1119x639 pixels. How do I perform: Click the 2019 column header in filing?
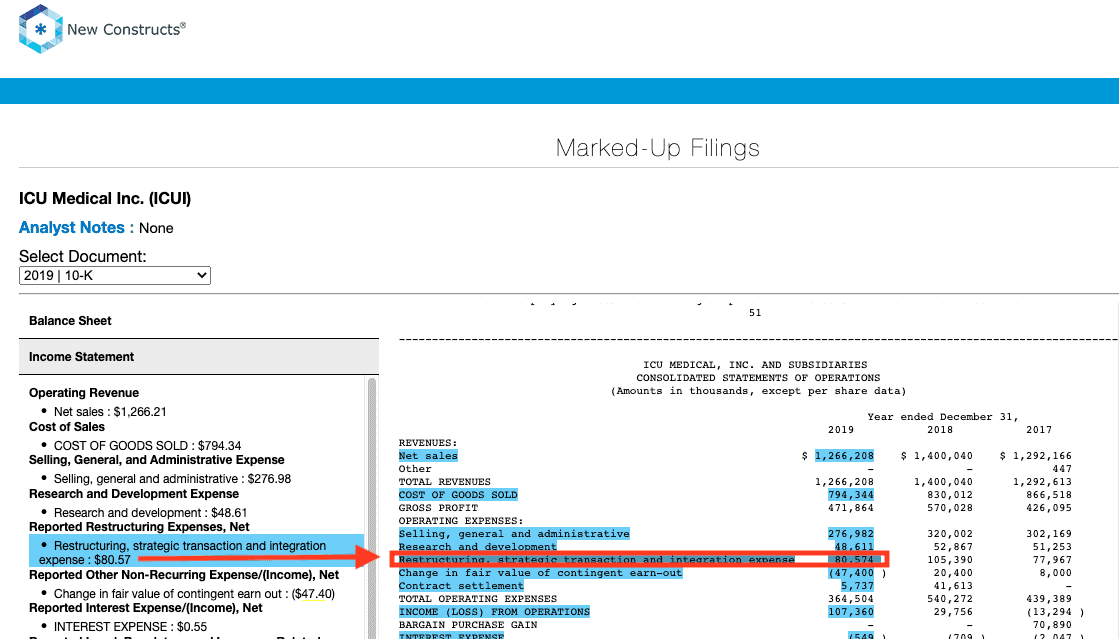click(841, 430)
